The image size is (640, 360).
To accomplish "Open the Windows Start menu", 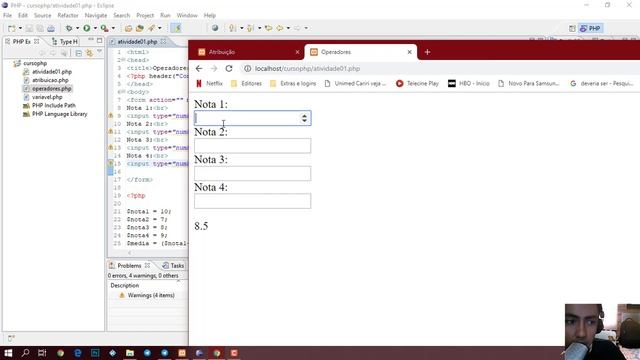I will point(8,353).
